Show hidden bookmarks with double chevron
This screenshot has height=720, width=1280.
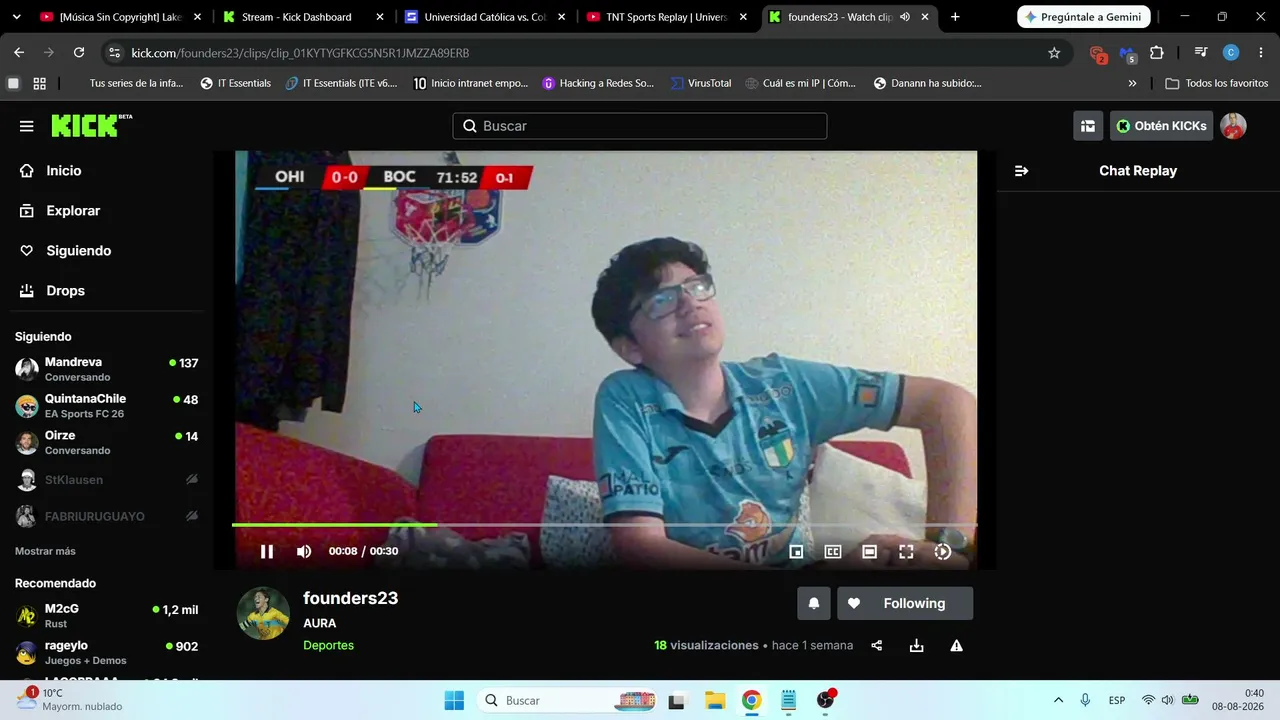[x=1132, y=84]
